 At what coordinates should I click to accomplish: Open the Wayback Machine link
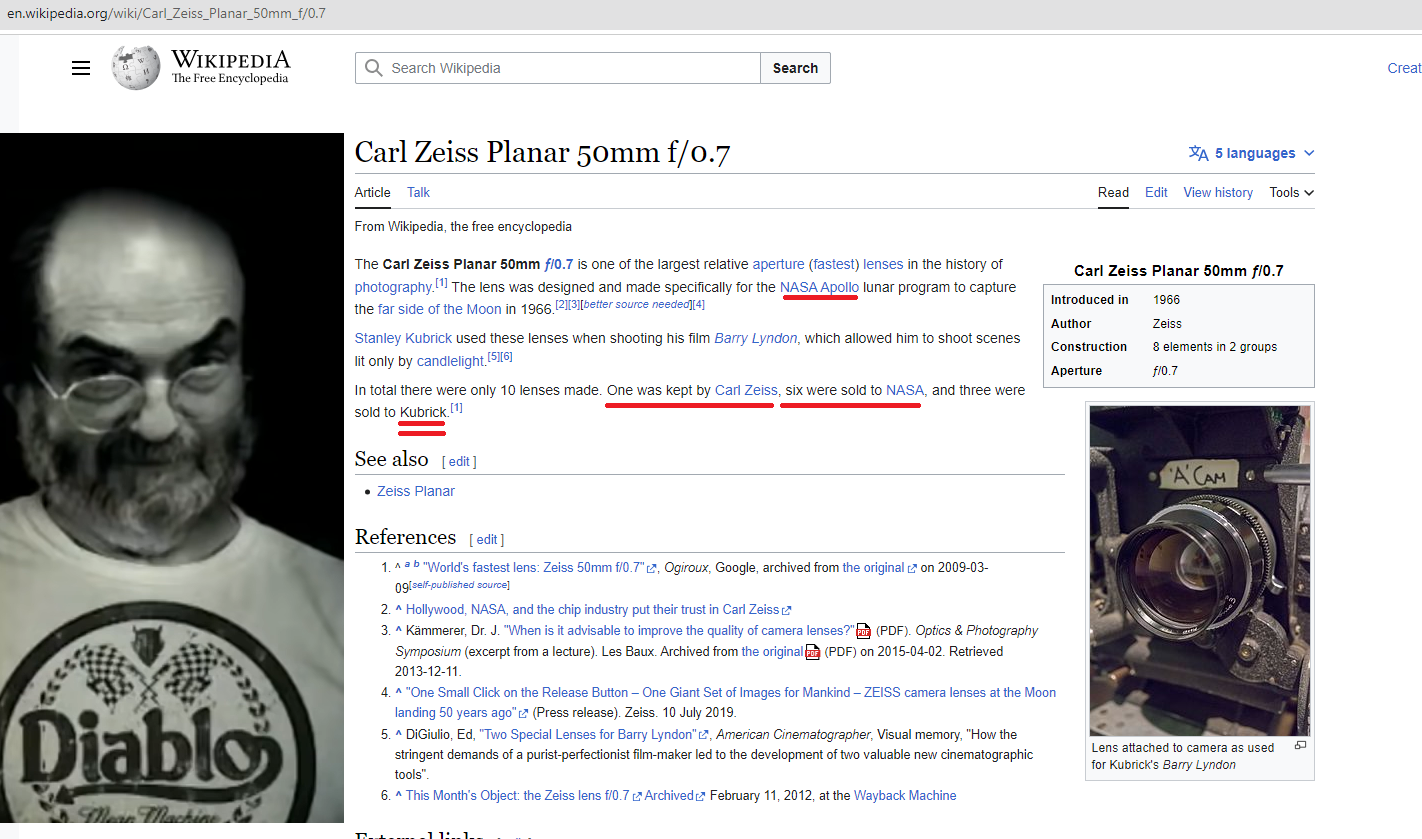point(905,795)
